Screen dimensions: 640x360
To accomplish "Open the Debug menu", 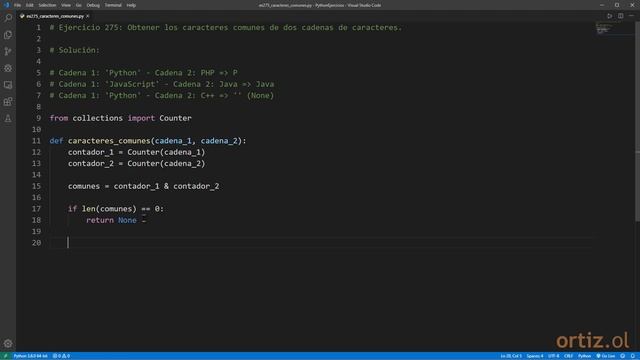I will [x=93, y=5].
